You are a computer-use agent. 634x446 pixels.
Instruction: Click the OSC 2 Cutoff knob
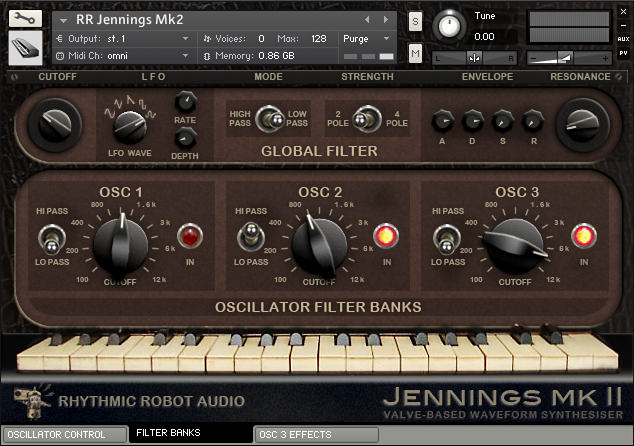319,245
